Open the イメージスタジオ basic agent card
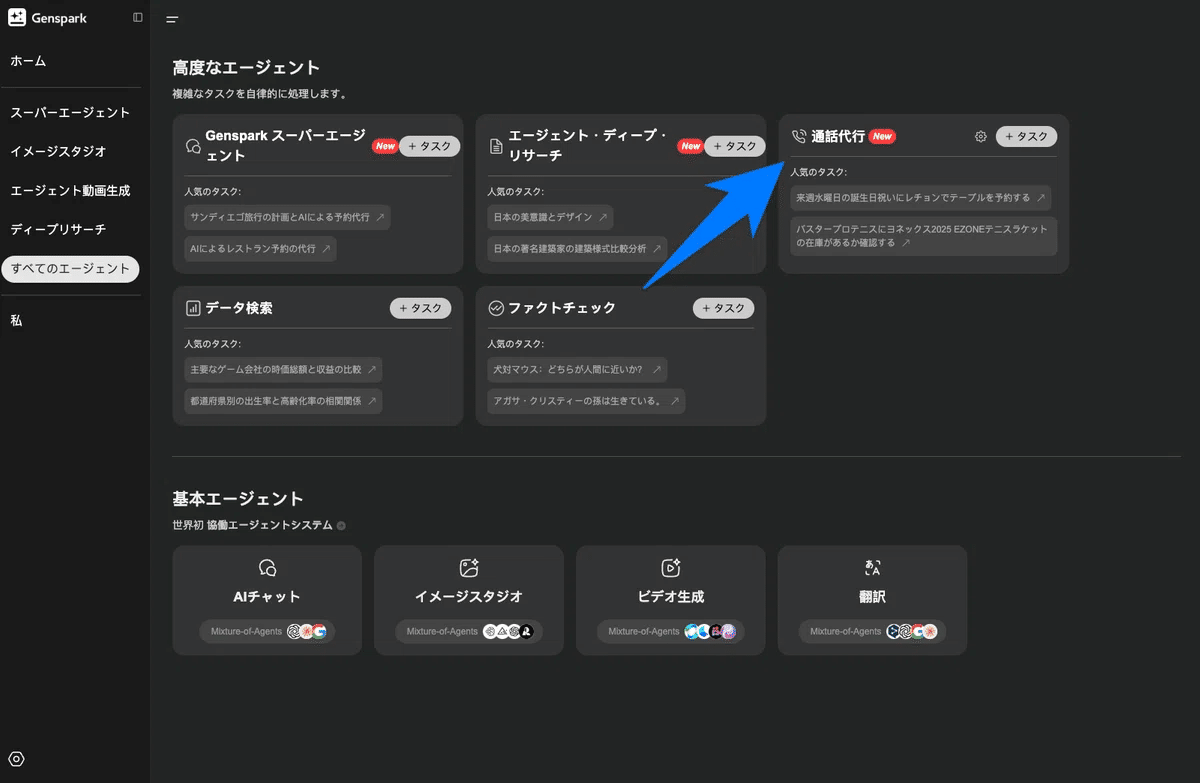The height and width of the screenshot is (783, 1200). [x=468, y=600]
